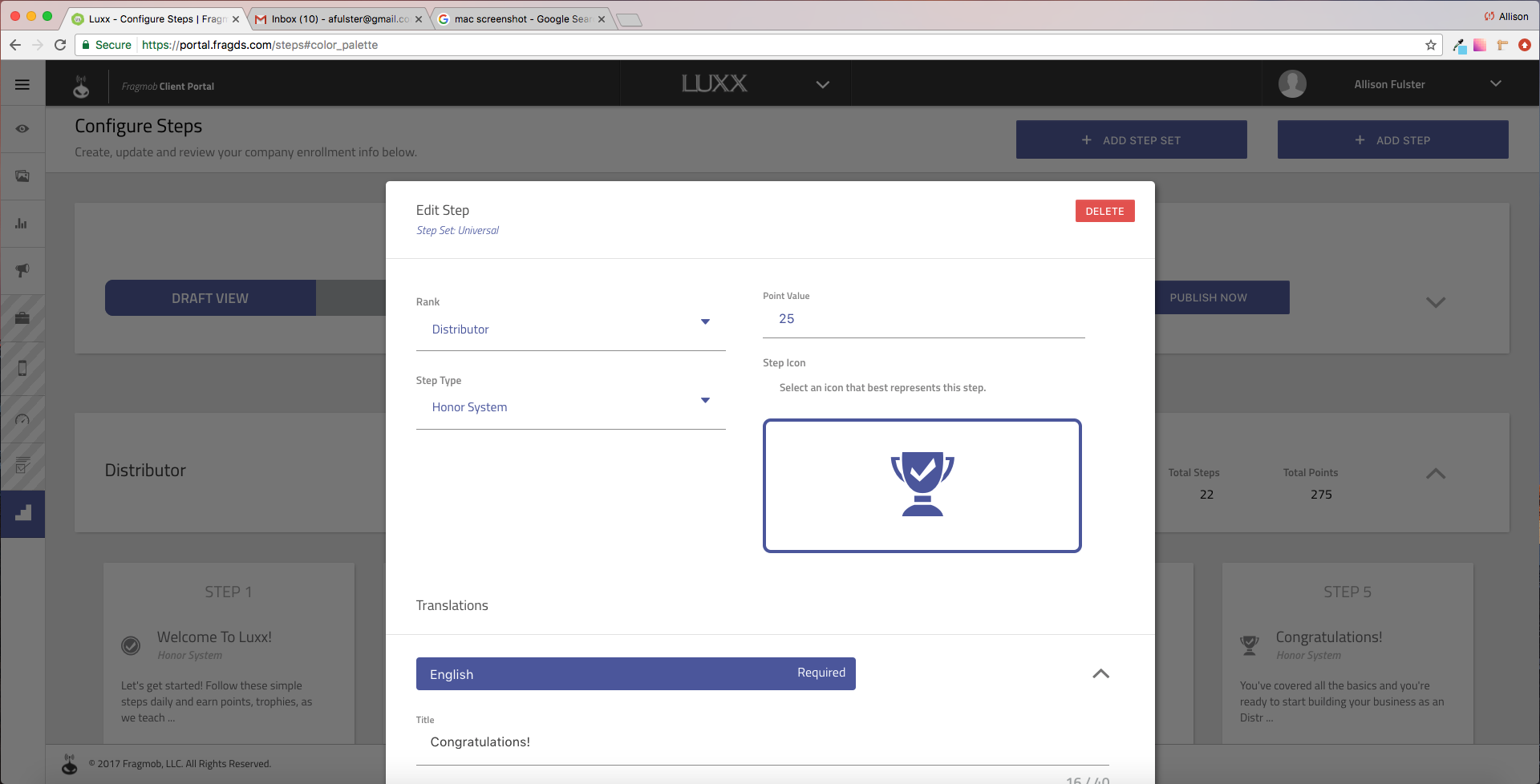Screen dimensions: 1540x784
Task: Click the Step 1 checkmark icon
Action: [x=131, y=645]
